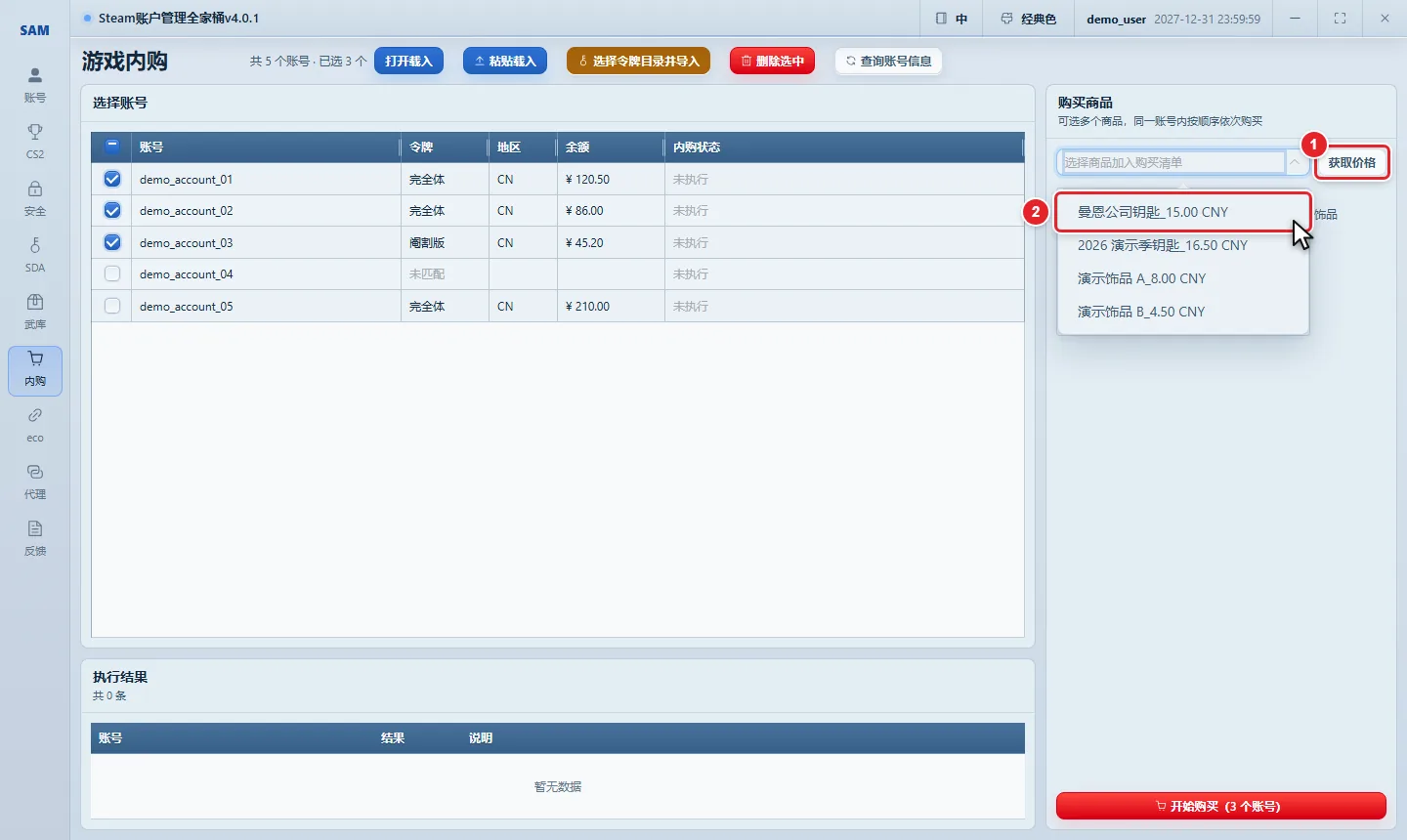1407x840 pixels.
Task: Change theme via 经典色 button
Action: (x=1028, y=19)
